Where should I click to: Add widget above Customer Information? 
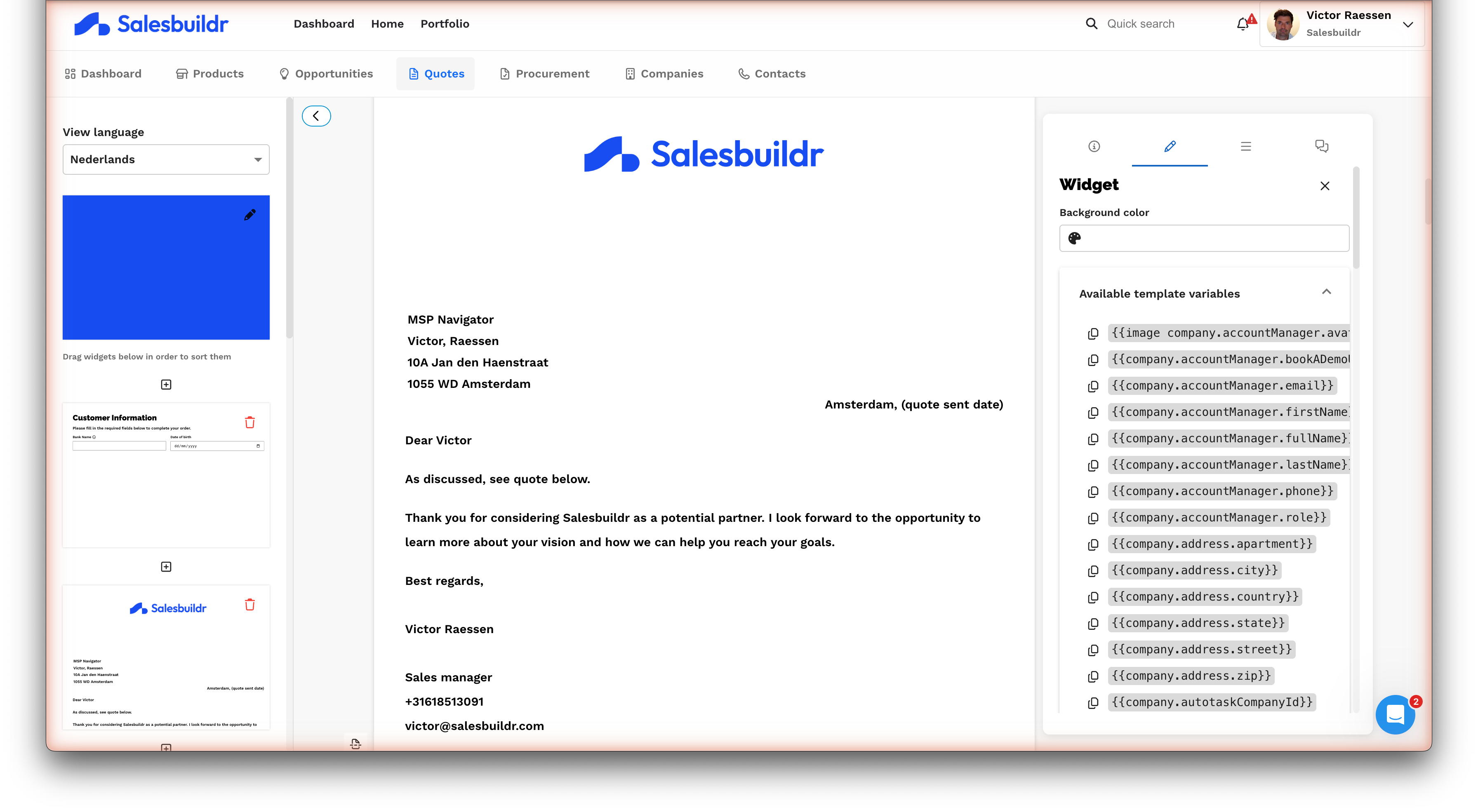pos(166,385)
